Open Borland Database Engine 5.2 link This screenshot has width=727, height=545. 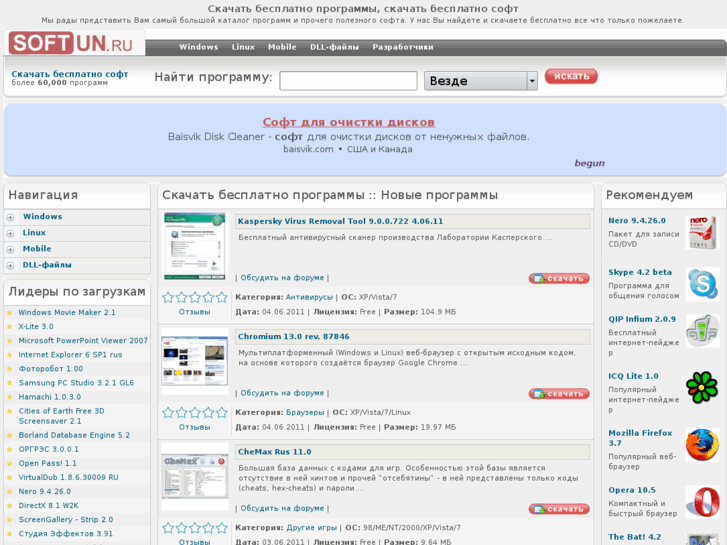click(74, 435)
